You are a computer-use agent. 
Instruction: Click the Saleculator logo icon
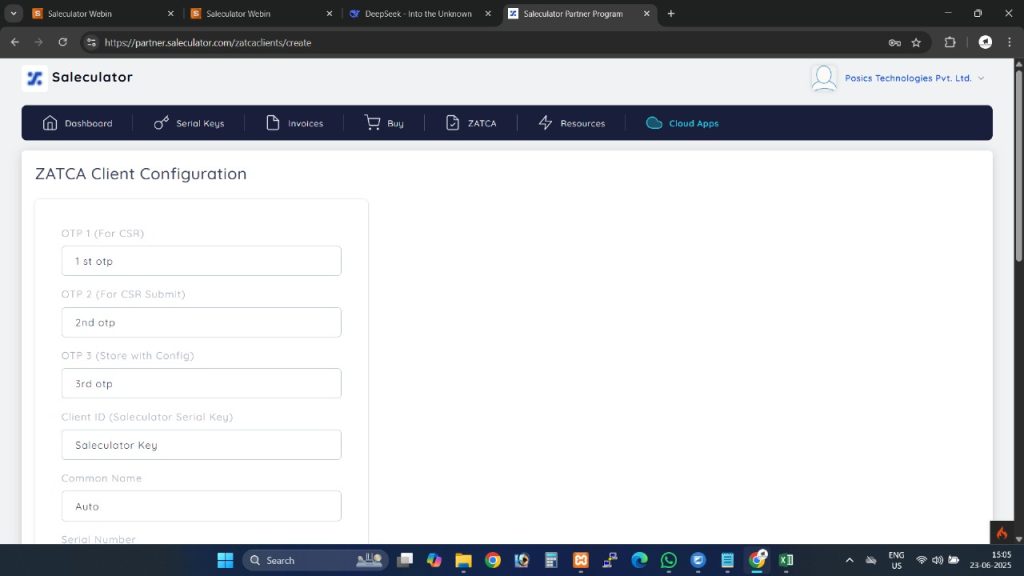point(35,78)
